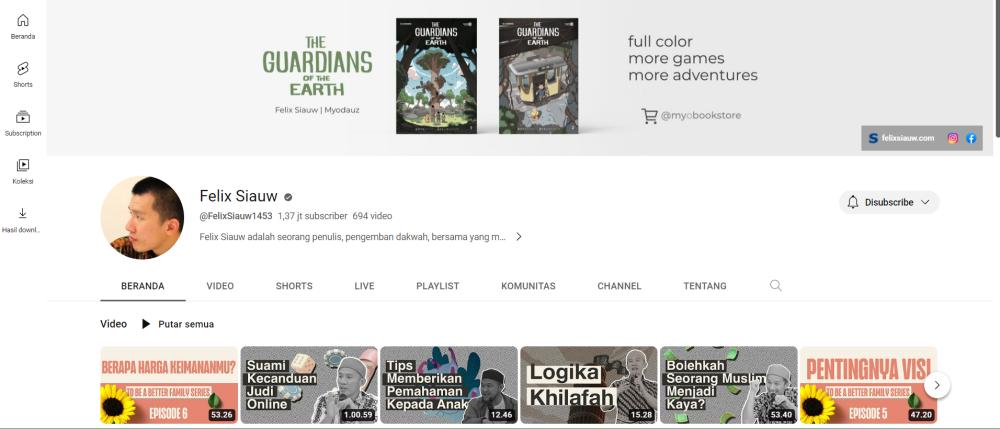
Task: Open Berapa Harga Keimananmu Episode 6 video
Action: click(169, 385)
